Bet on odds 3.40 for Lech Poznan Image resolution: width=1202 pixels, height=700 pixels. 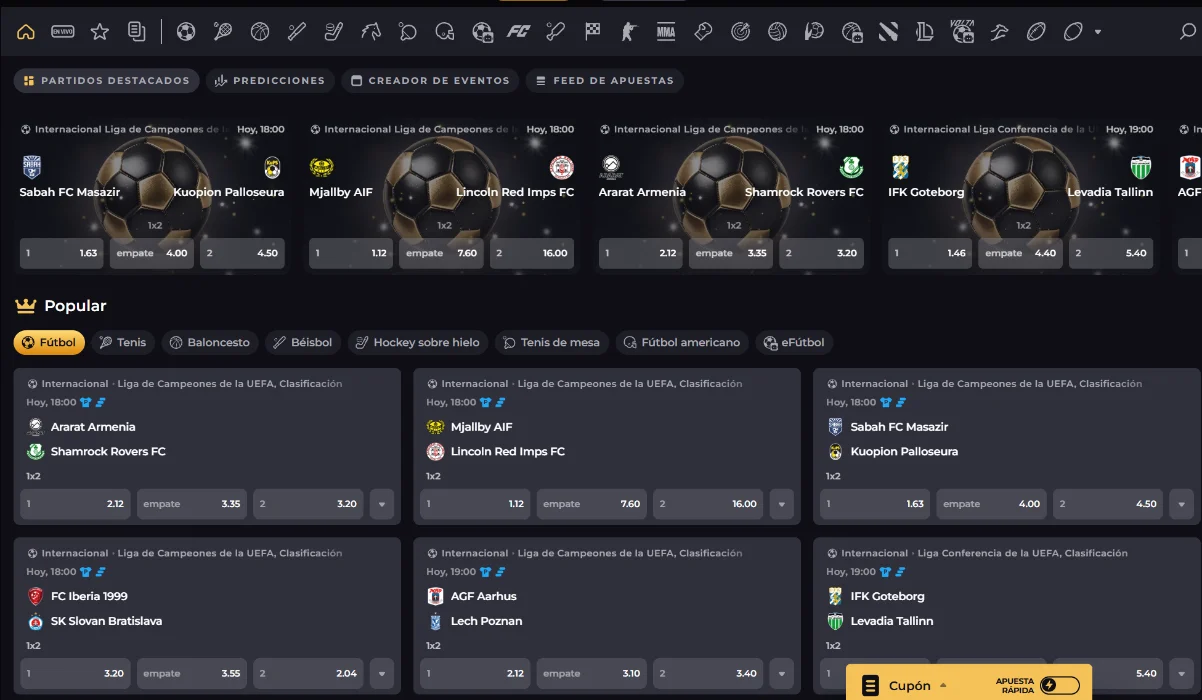[x=708, y=673]
